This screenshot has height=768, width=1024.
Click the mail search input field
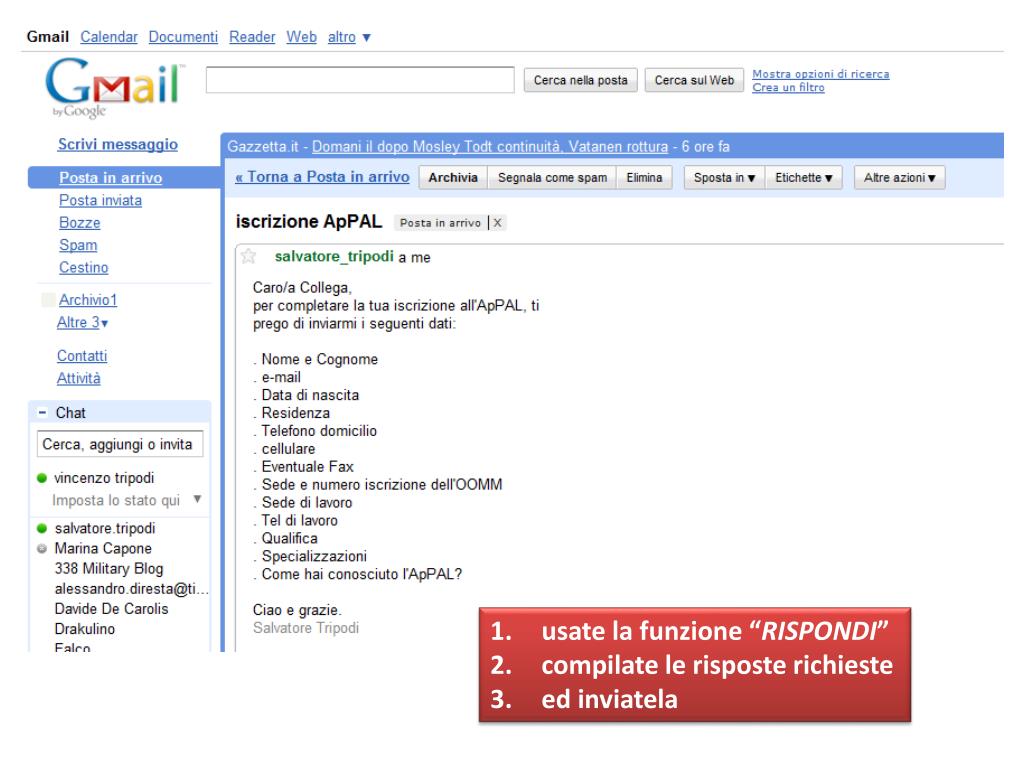click(360, 80)
